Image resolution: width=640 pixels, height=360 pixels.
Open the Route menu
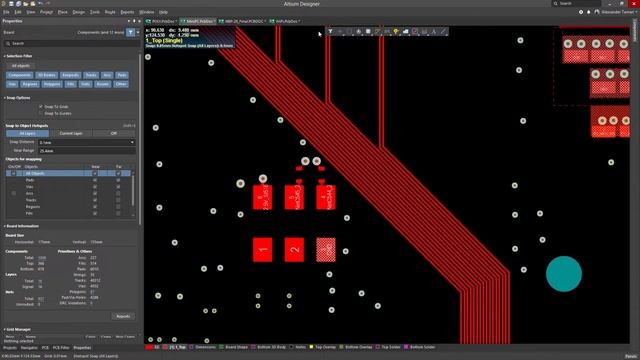tap(110, 12)
